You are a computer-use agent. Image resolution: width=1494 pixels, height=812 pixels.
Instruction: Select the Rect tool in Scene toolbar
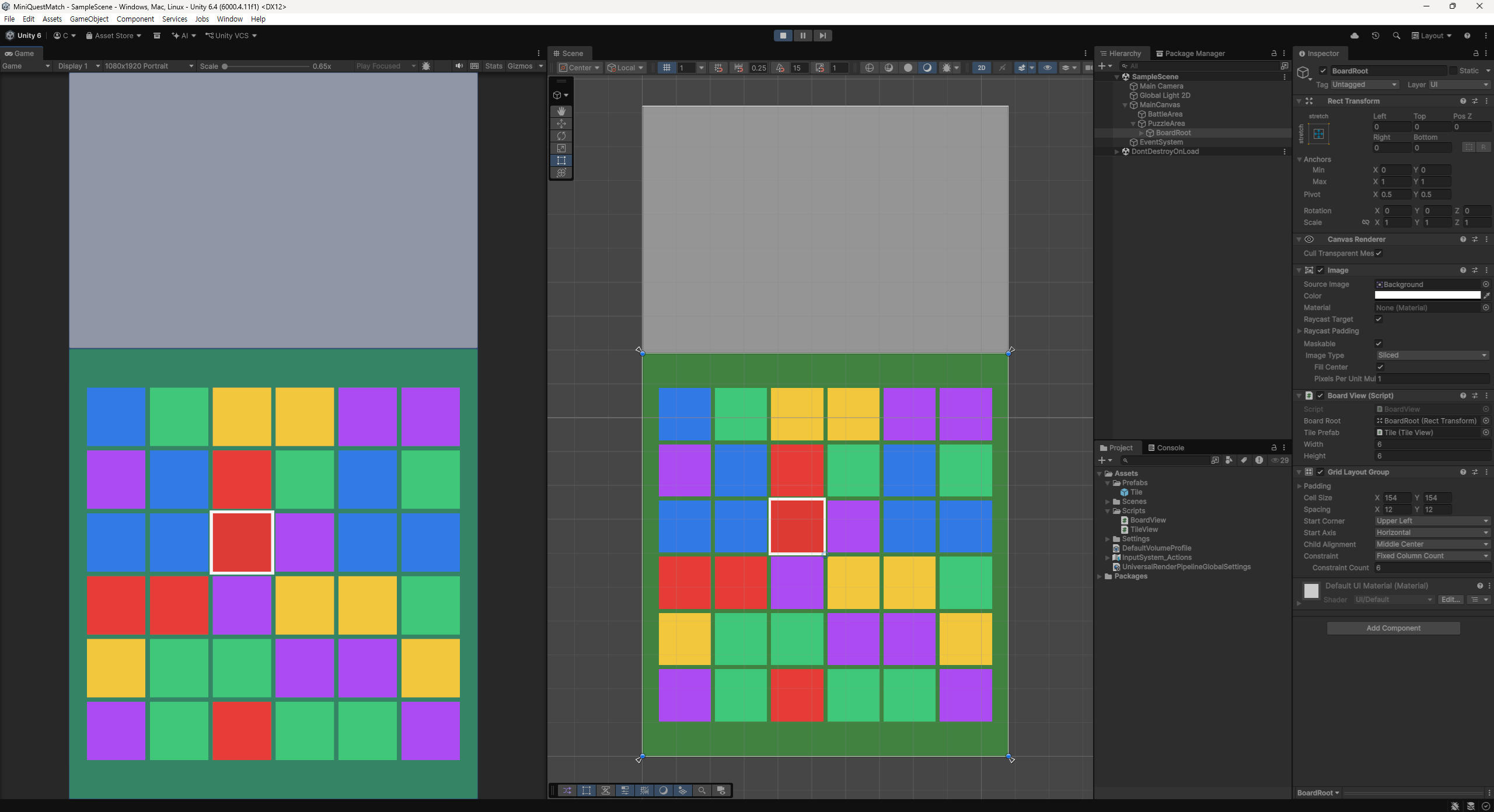click(x=561, y=160)
